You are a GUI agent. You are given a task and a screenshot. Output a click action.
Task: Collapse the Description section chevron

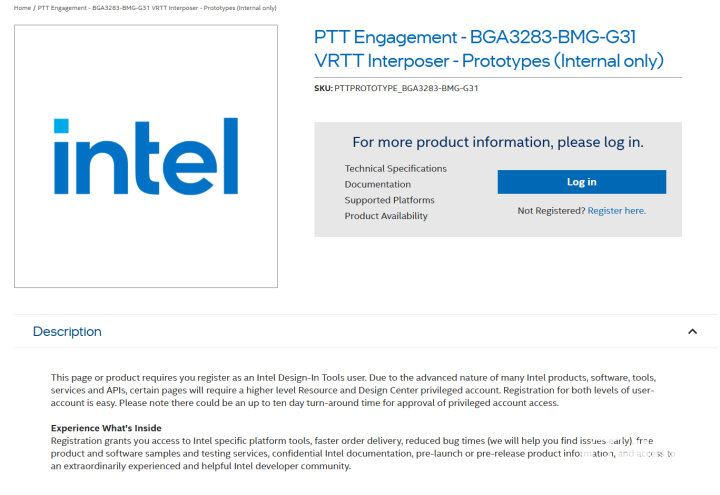coord(692,331)
